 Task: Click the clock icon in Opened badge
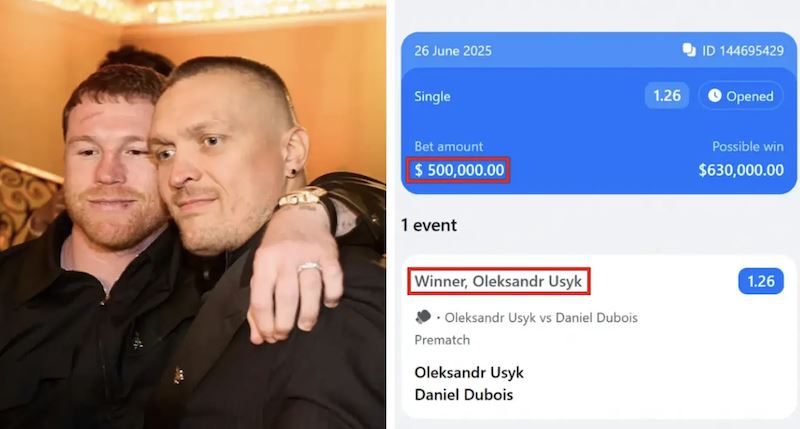coord(714,95)
